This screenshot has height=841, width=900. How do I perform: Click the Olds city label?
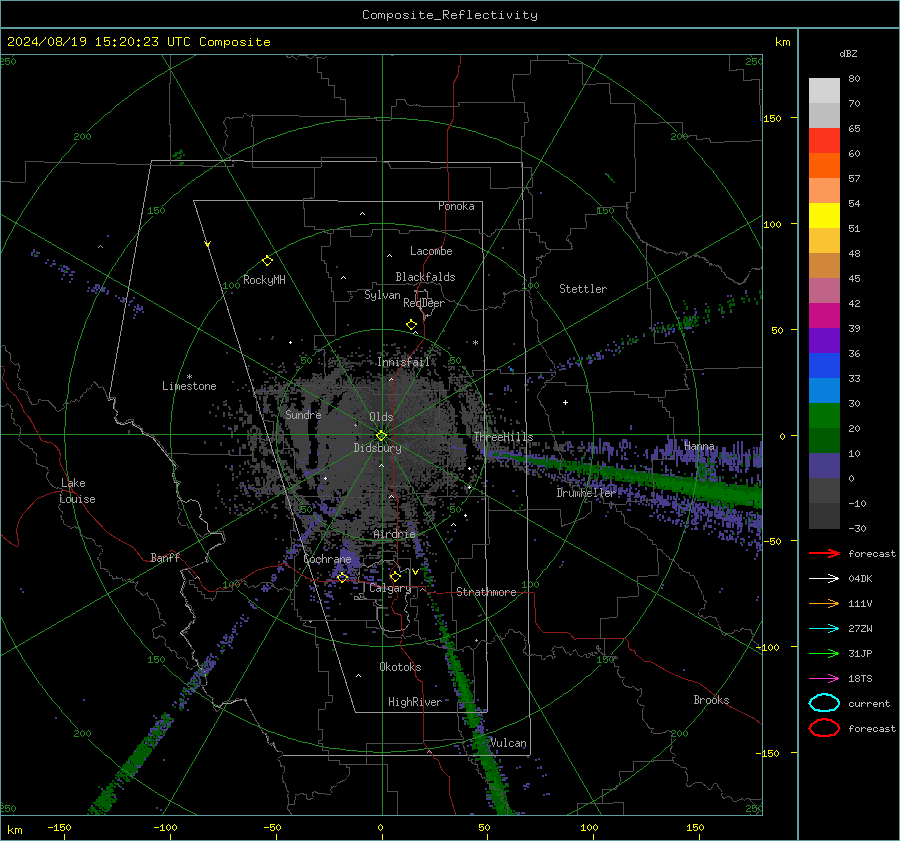point(381,417)
